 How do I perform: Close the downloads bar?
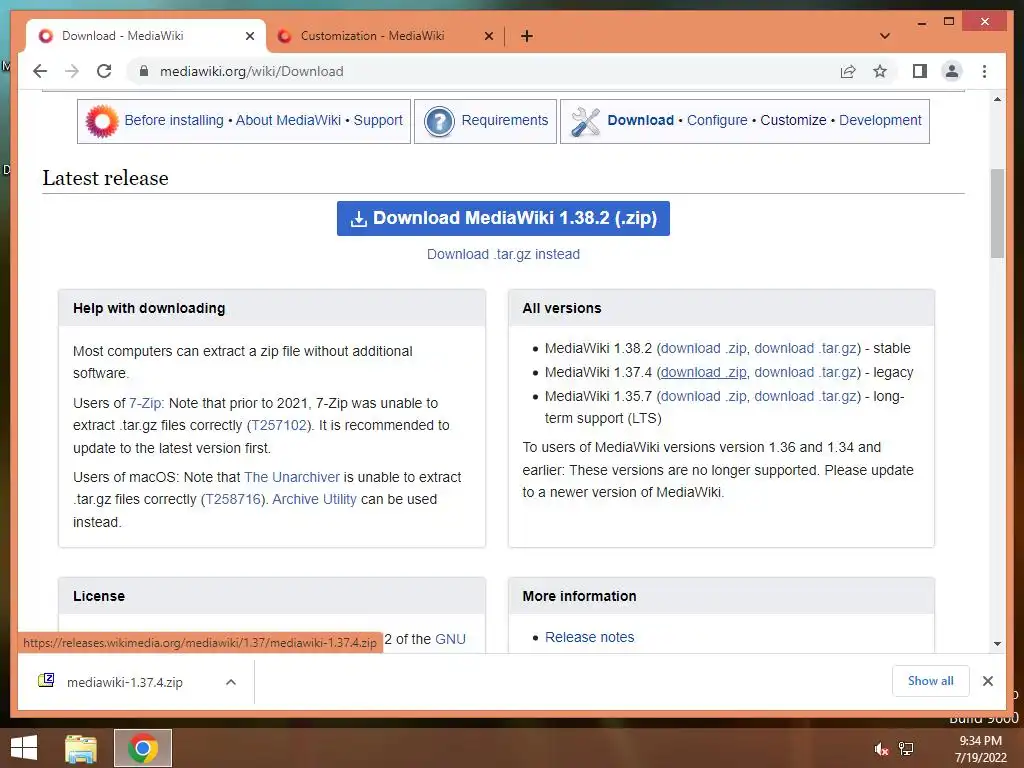pos(987,681)
